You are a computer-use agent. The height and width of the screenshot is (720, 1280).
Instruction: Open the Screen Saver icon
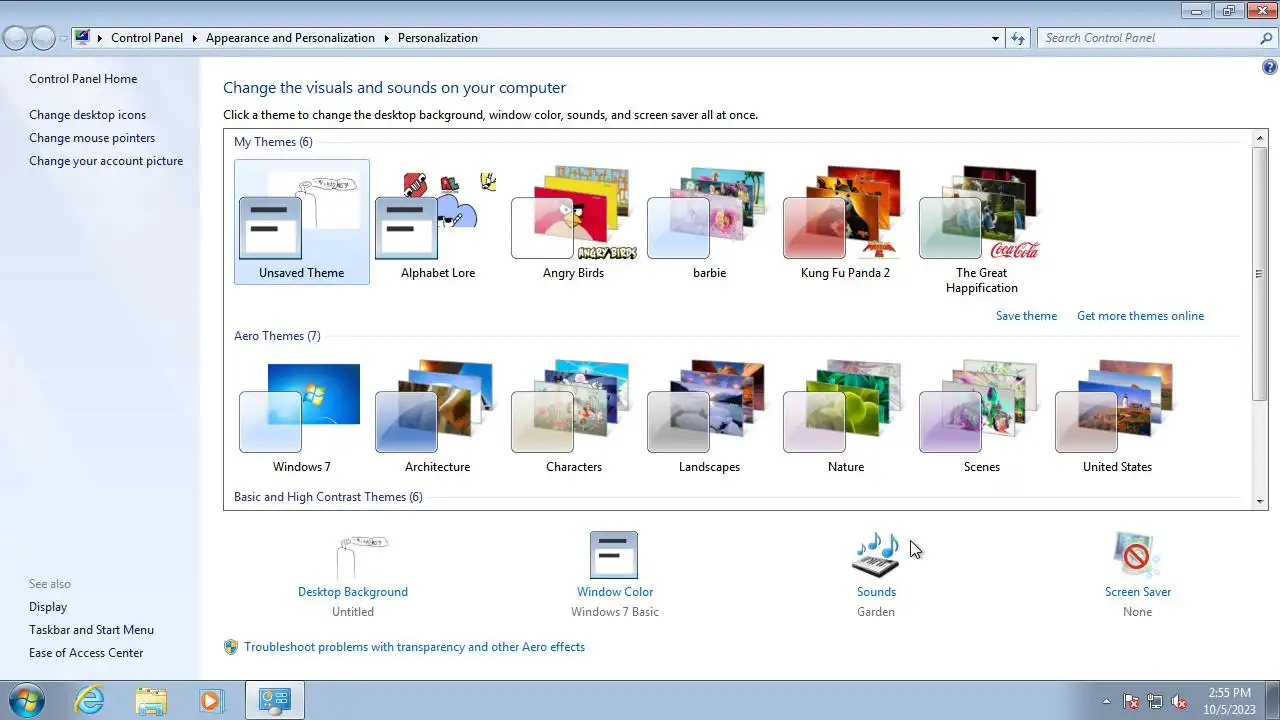click(1137, 555)
